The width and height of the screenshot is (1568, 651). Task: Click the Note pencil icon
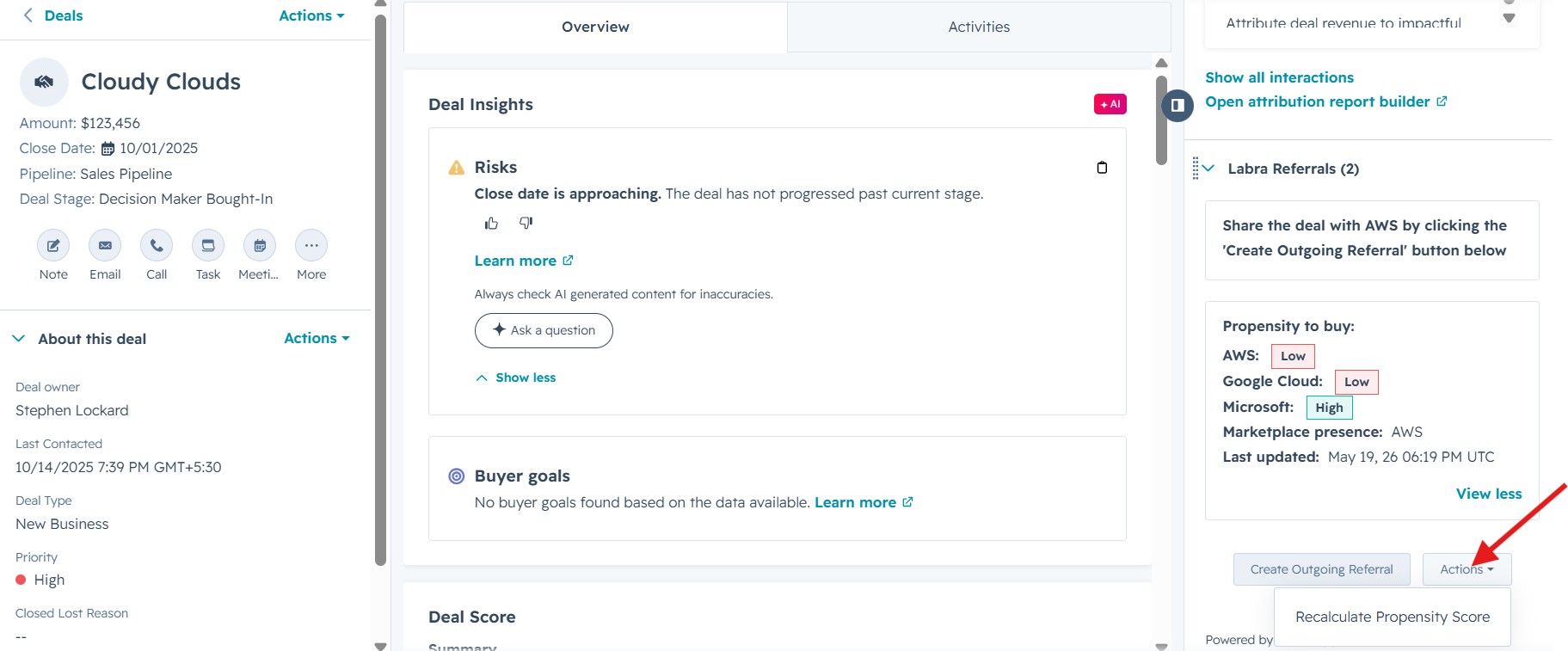click(x=53, y=246)
